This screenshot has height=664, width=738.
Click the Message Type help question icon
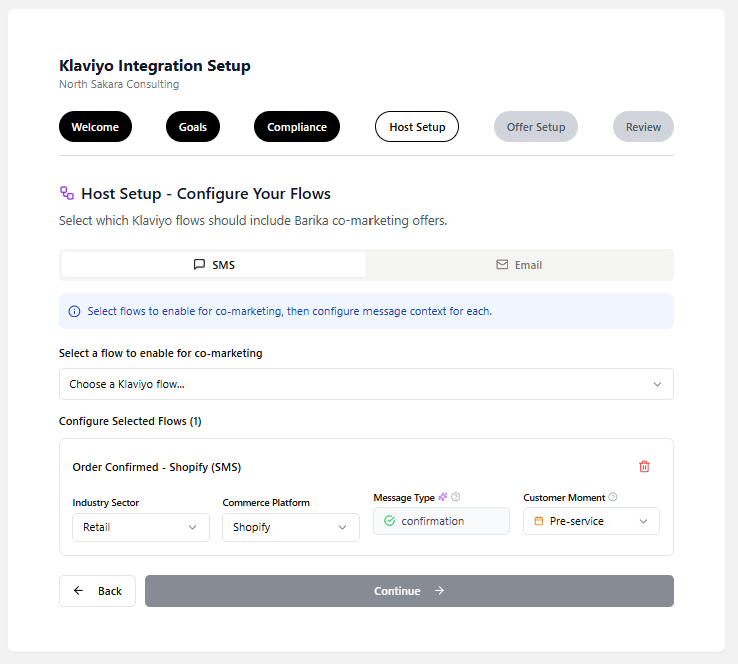456,497
